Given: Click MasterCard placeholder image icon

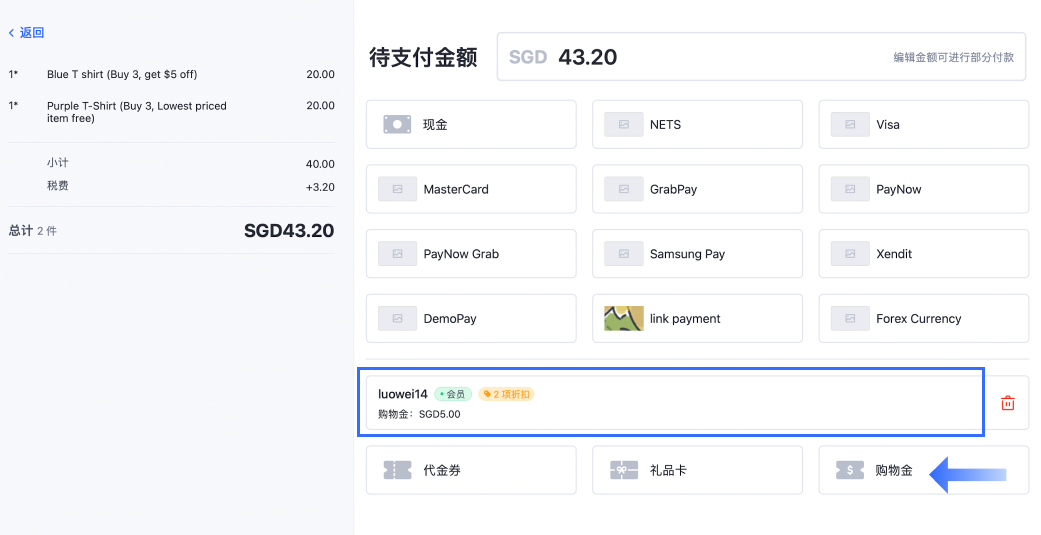Looking at the screenshot, I should [397, 189].
